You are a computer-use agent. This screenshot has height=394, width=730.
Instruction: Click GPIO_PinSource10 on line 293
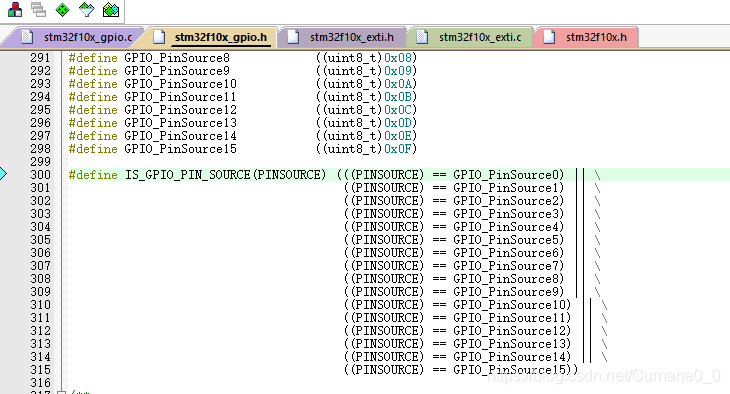tap(181, 84)
